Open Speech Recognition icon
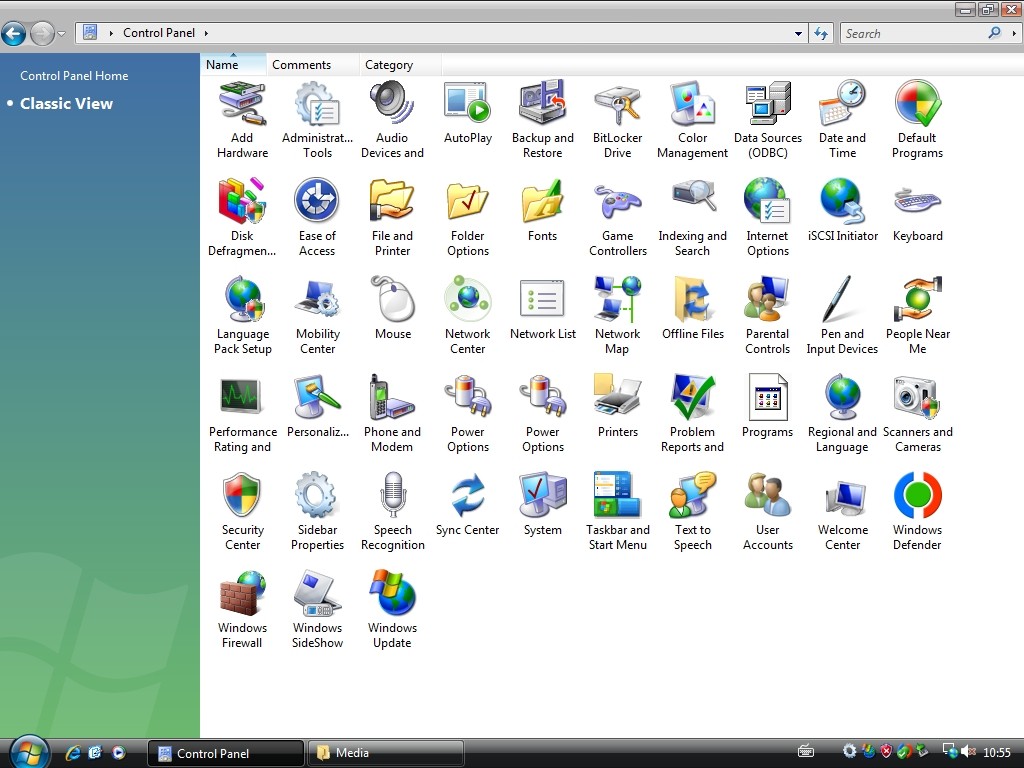This screenshot has width=1024, height=768. [392, 495]
